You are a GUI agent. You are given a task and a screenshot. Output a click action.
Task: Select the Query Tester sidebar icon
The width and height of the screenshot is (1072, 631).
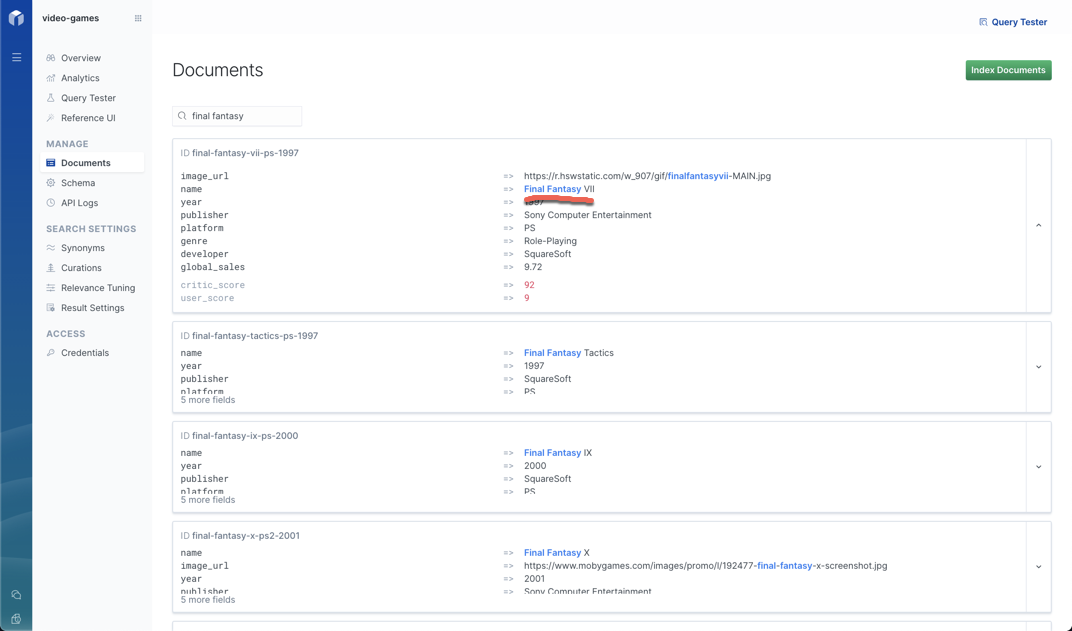click(49, 97)
